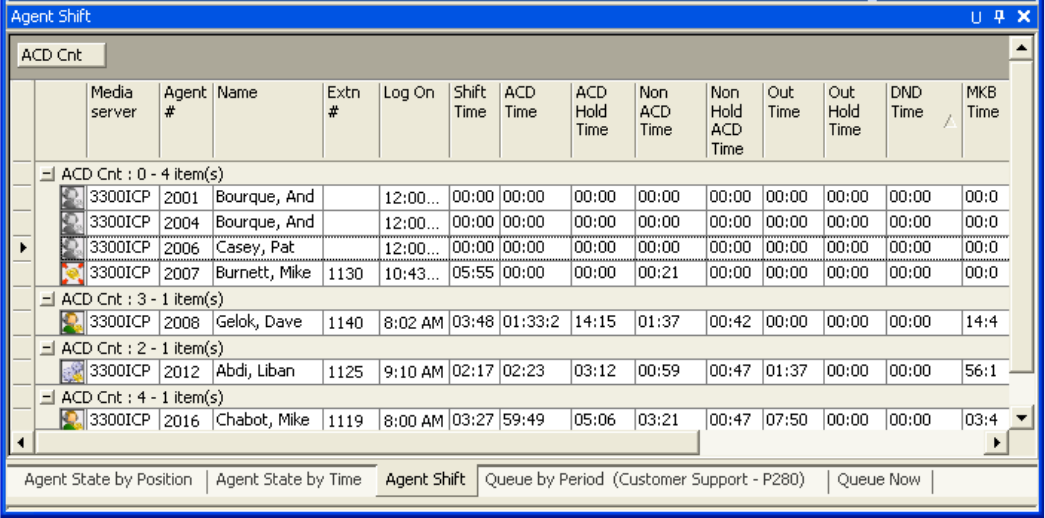The image size is (1045, 518).
Task: Click log on time 8:02 AM
Action: click(x=415, y=323)
